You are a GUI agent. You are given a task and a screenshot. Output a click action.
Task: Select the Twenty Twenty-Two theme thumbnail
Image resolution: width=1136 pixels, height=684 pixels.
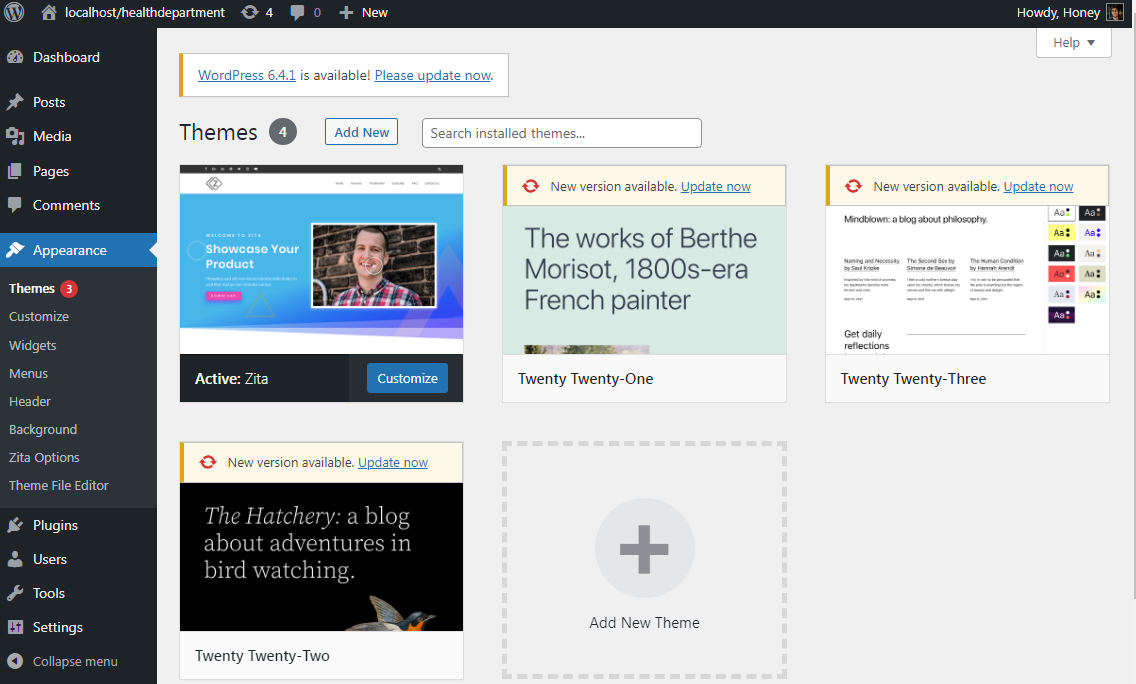coord(321,557)
